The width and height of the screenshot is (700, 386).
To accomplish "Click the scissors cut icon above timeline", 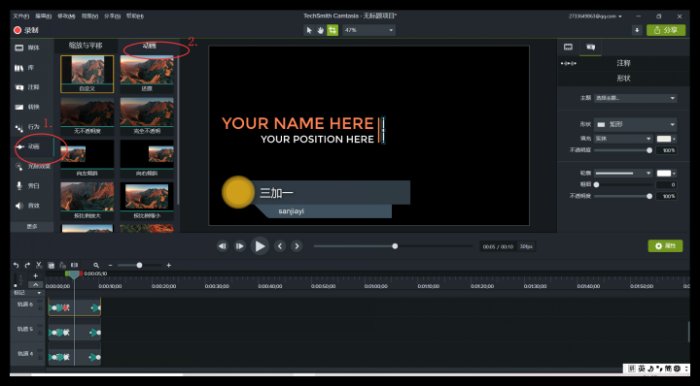I will [39, 265].
